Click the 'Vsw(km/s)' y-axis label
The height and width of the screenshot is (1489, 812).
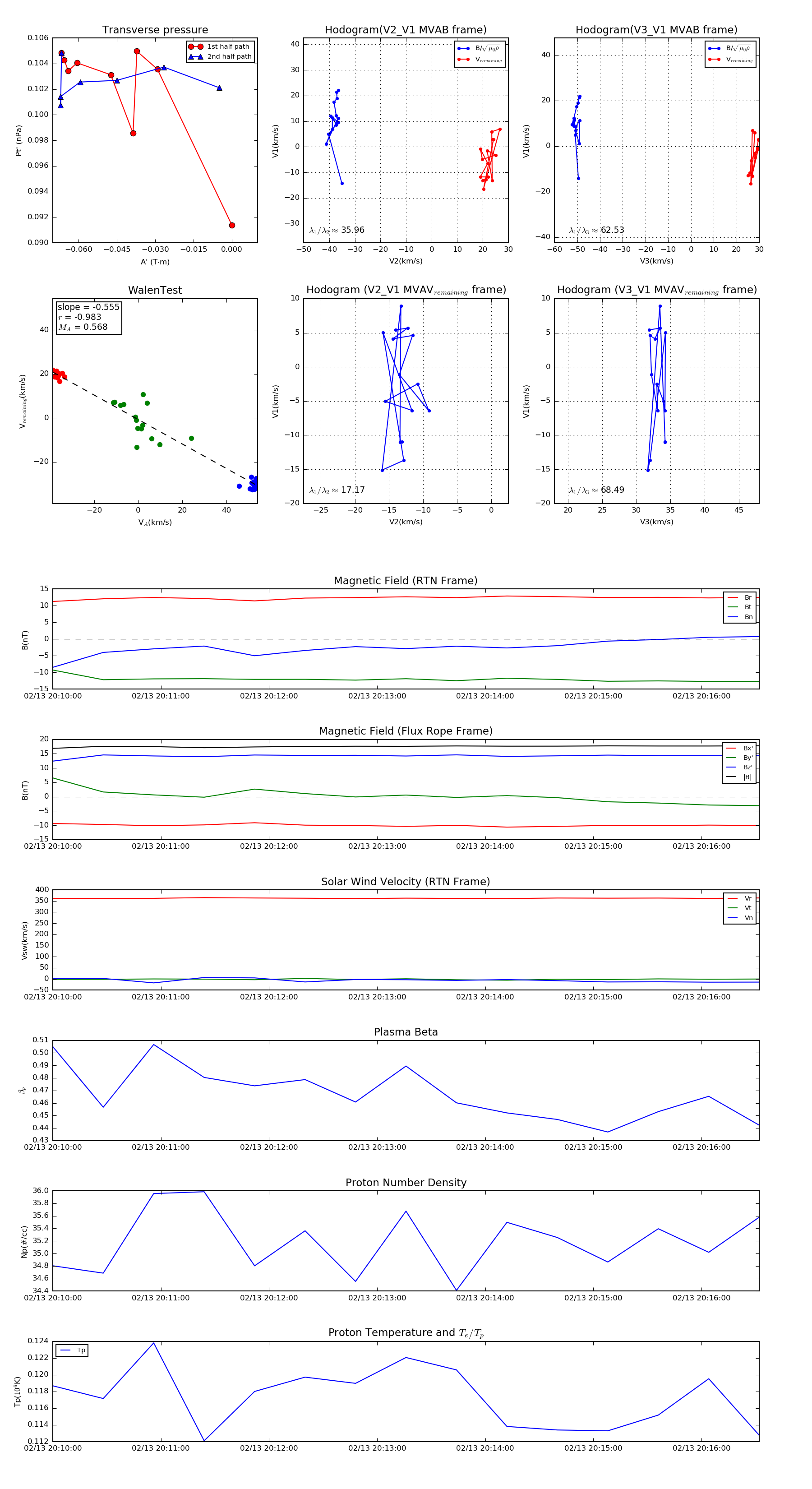click(x=24, y=940)
